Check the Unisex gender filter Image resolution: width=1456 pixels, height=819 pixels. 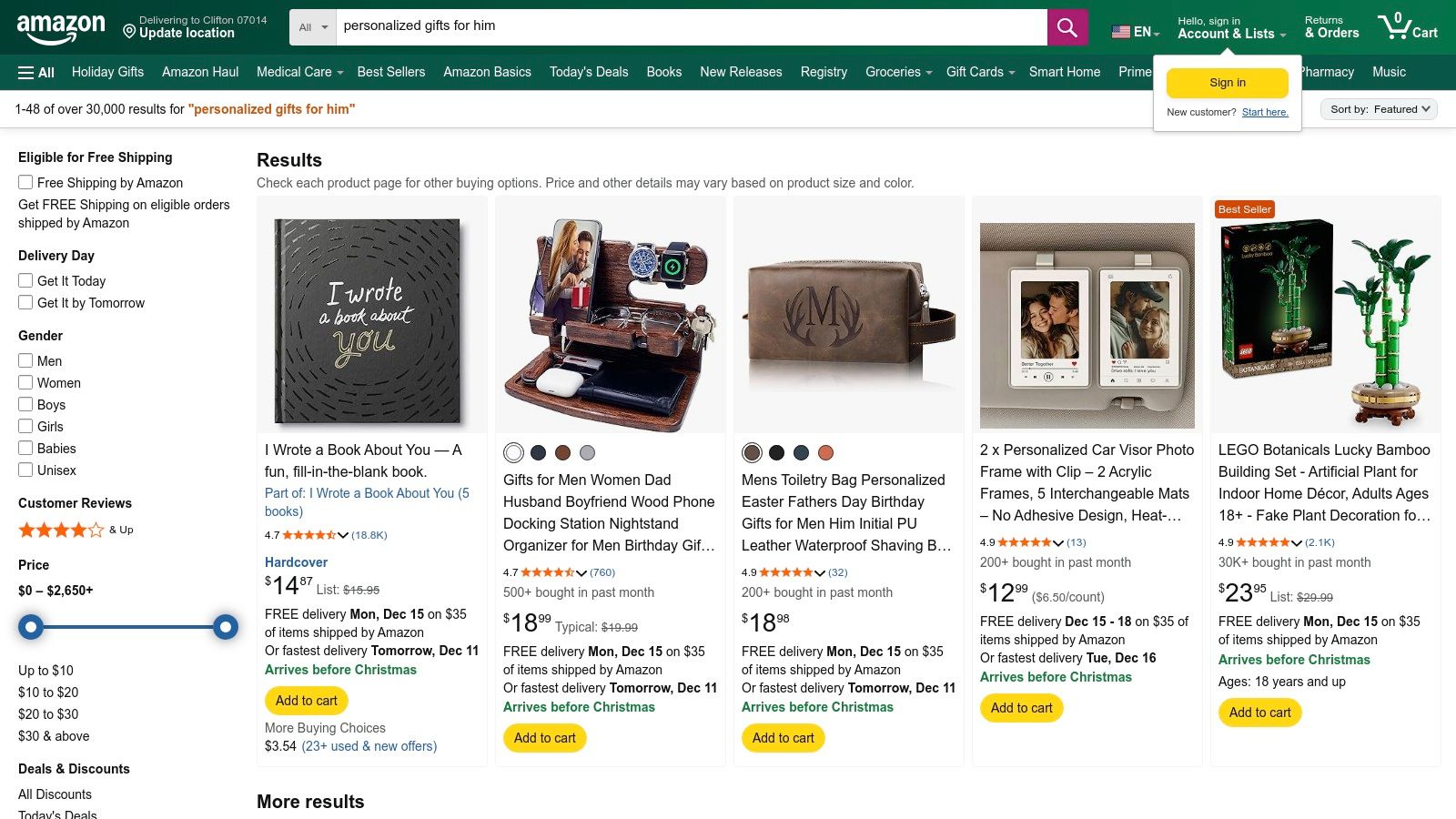pos(25,470)
